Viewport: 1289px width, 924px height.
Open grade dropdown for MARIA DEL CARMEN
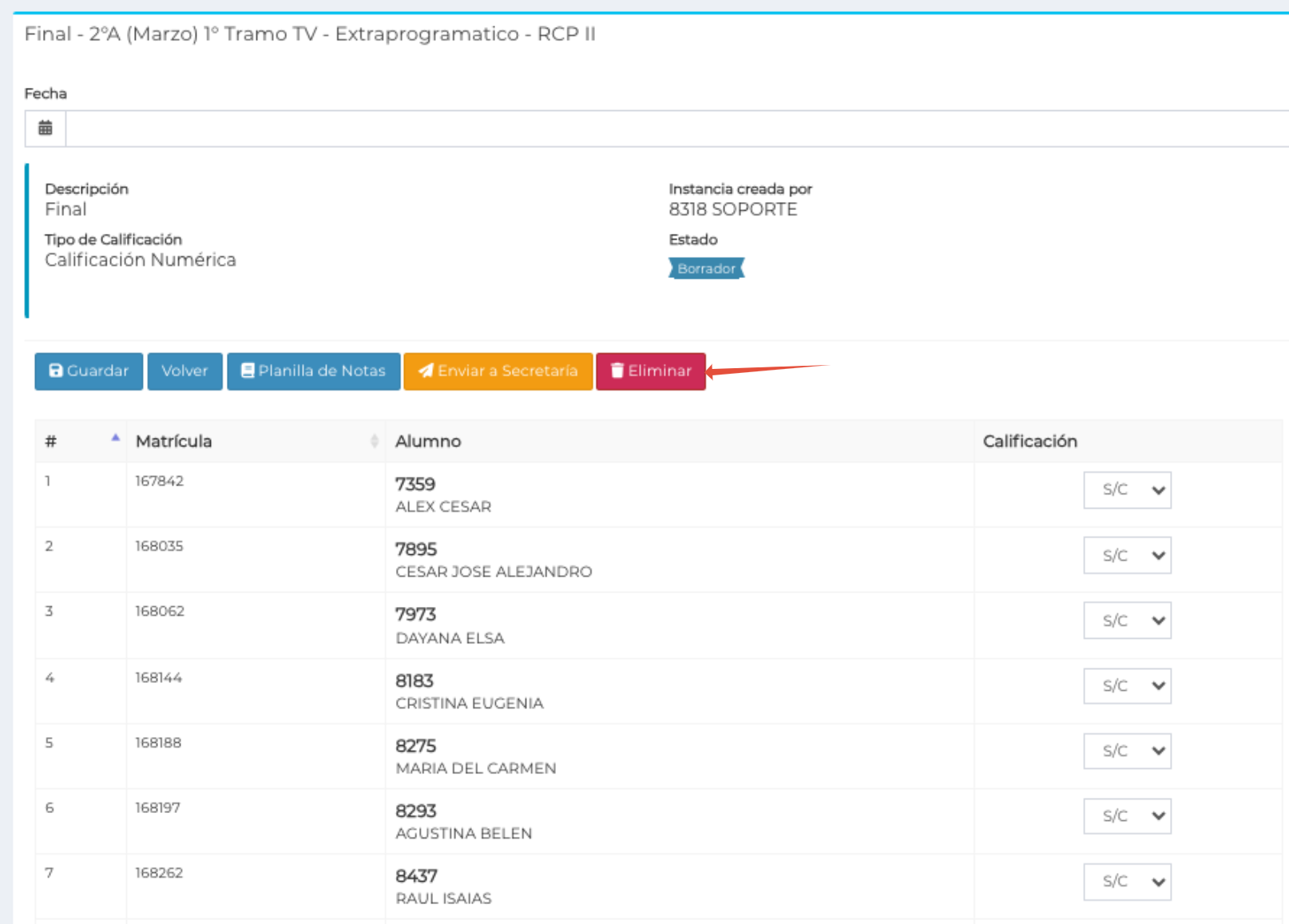click(1127, 751)
